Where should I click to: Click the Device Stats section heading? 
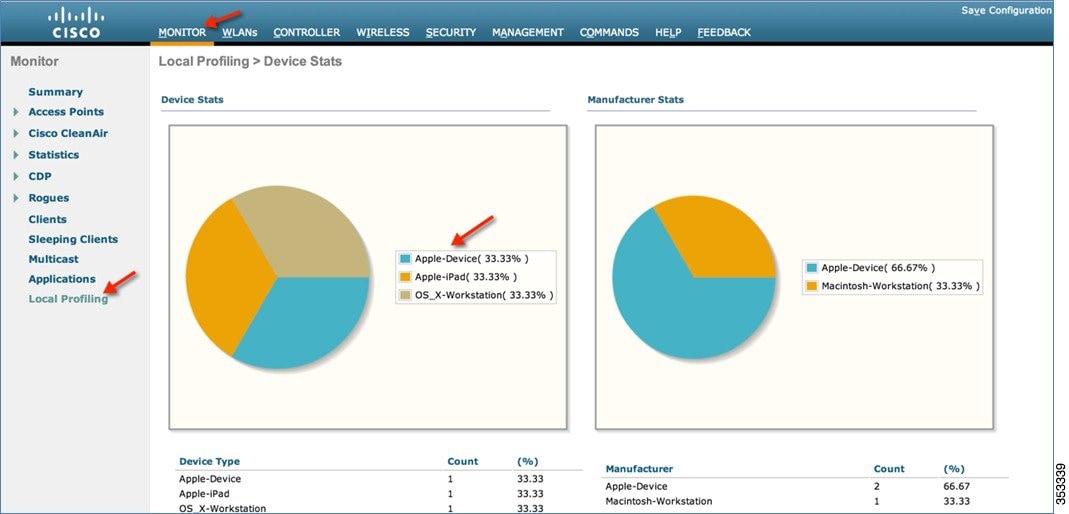point(192,100)
